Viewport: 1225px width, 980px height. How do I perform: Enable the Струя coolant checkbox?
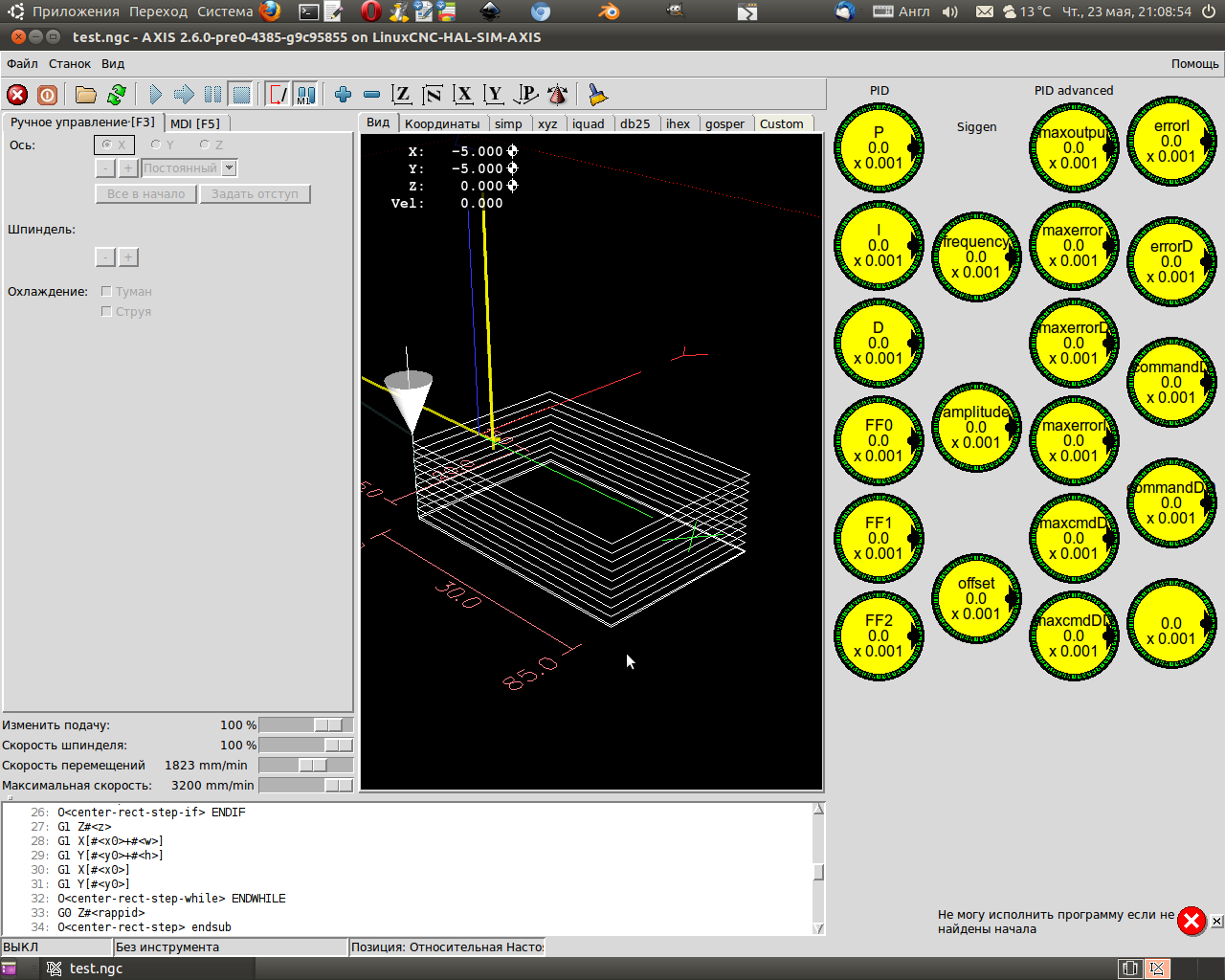[106, 311]
